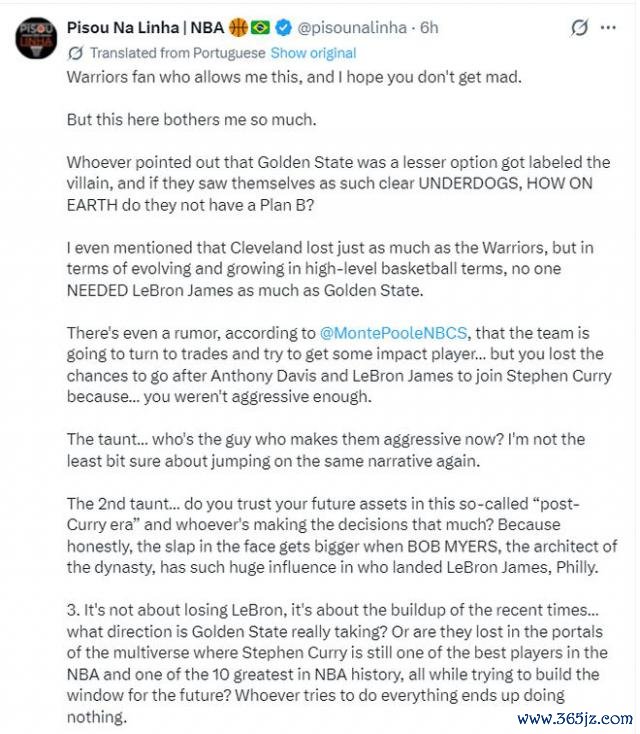Click the '6h' post timestamp
Image resolution: width=640 pixels, height=734 pixels.
pyautogui.click(x=429, y=28)
